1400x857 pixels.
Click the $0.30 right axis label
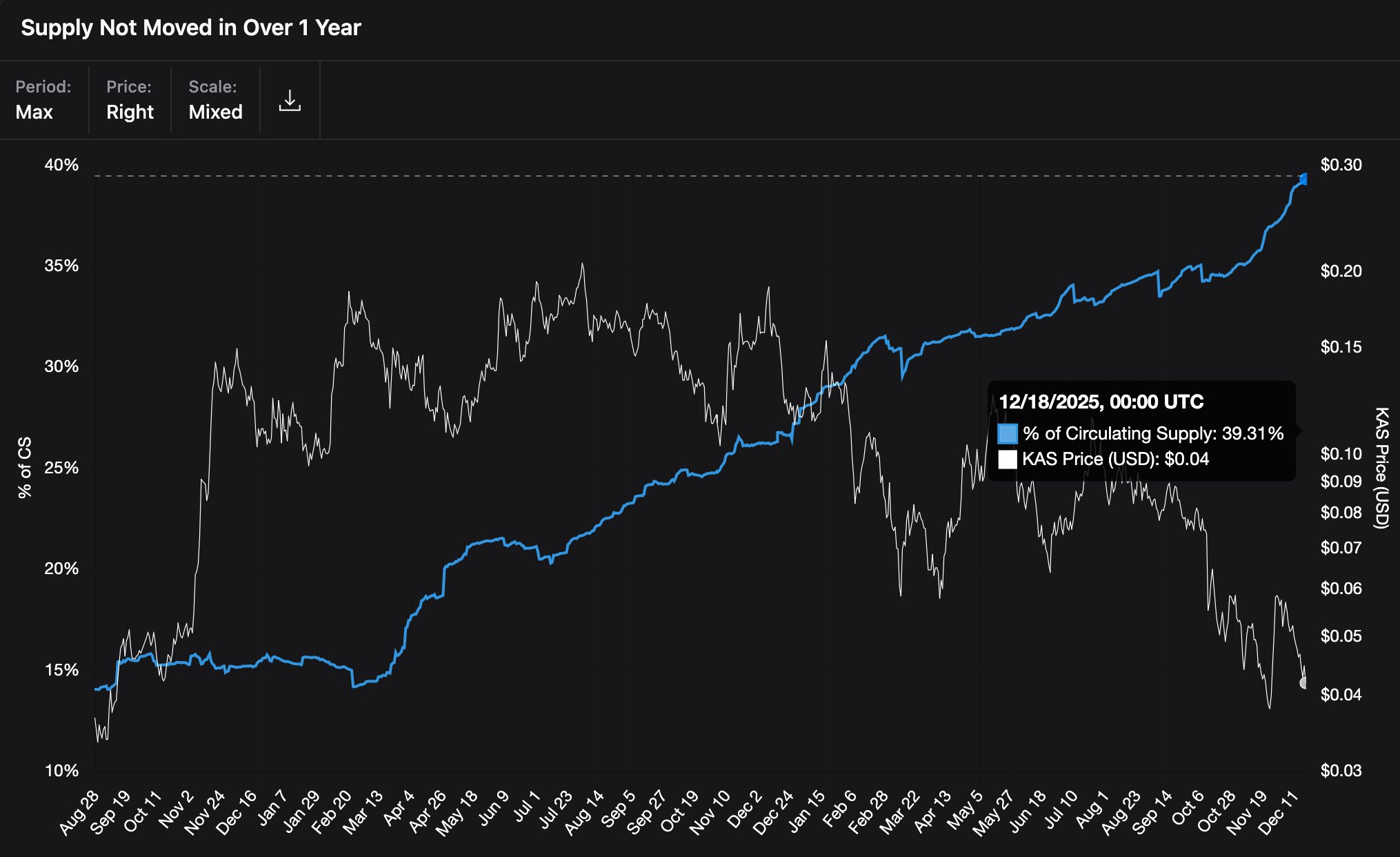click(1341, 165)
